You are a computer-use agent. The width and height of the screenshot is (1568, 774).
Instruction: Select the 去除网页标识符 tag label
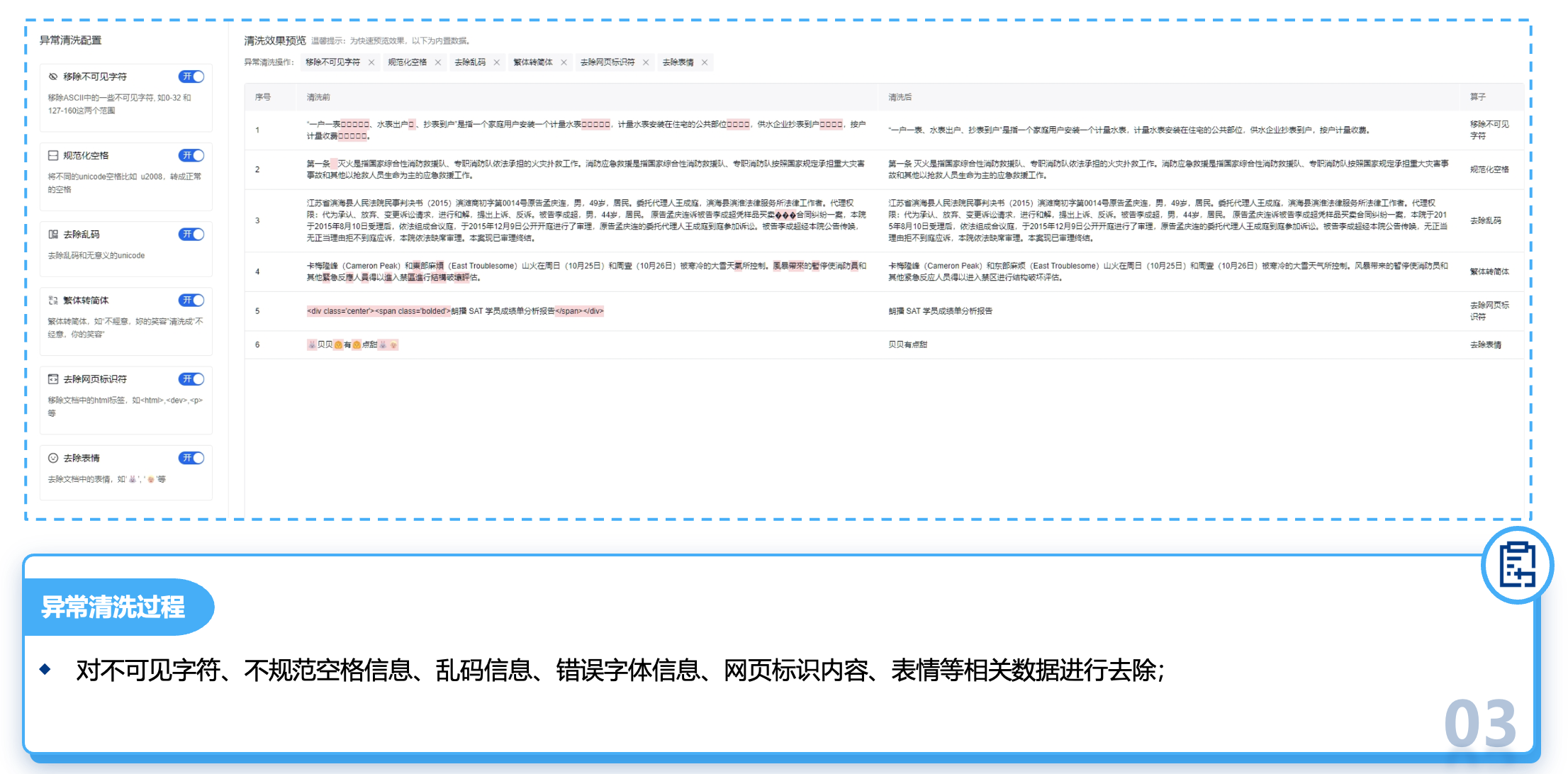[x=607, y=62]
